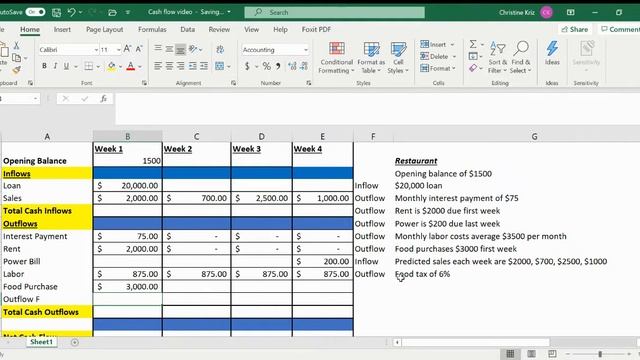Screen dimensions: 640x360
Task: Click the Bottom Align icon
Action: click(180, 49)
